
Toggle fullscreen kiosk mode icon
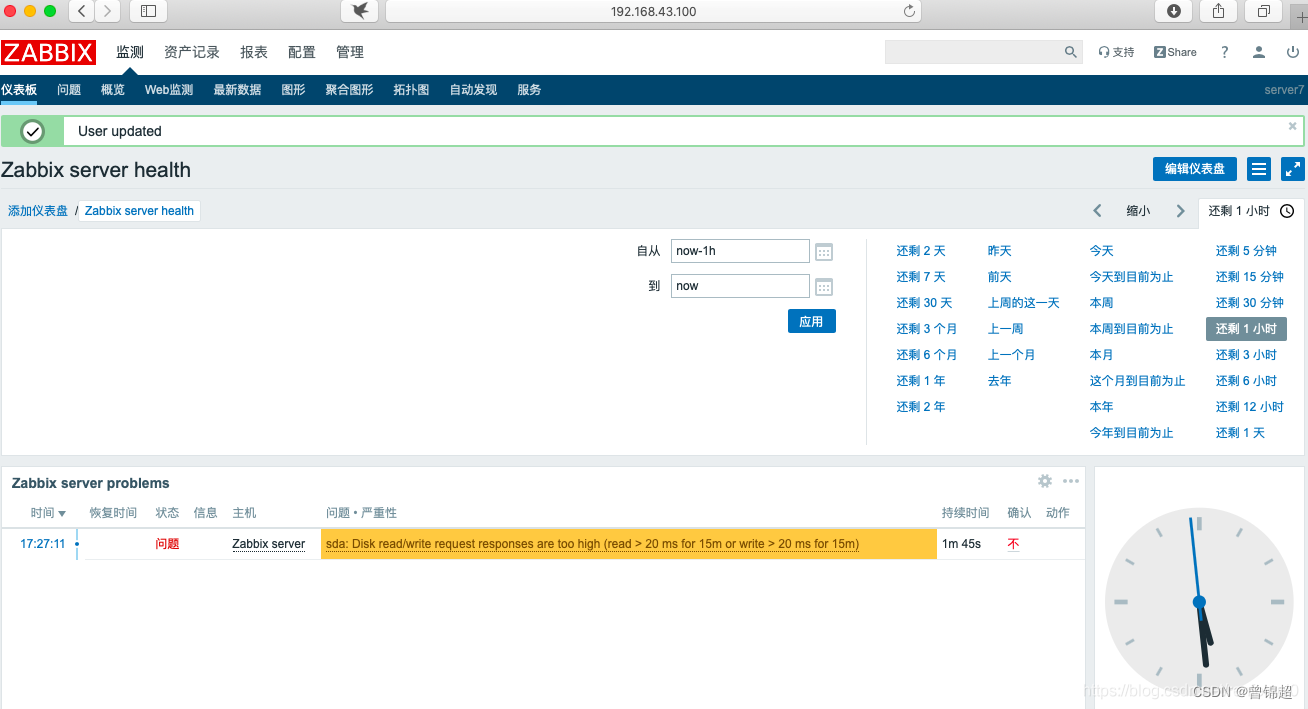[x=1293, y=169]
